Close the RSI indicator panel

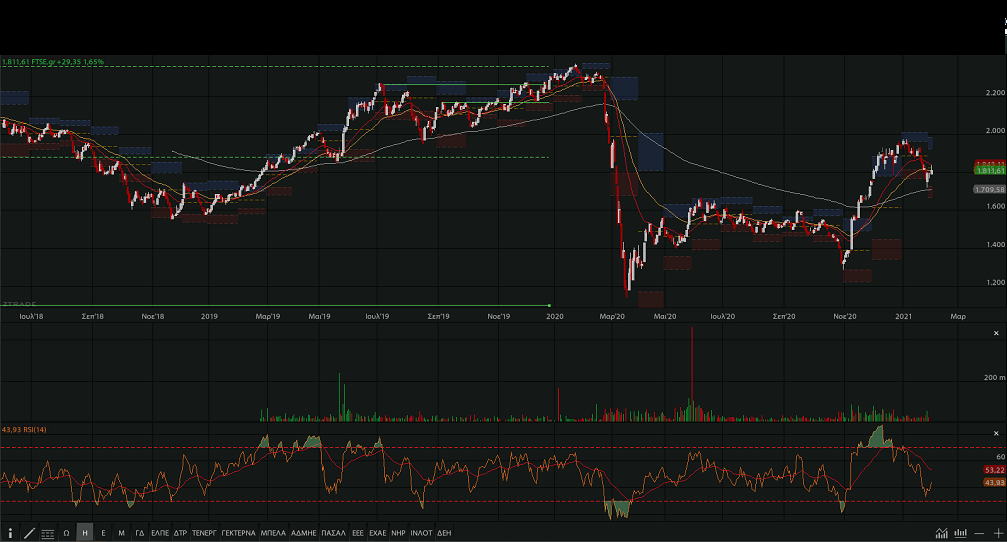995,433
